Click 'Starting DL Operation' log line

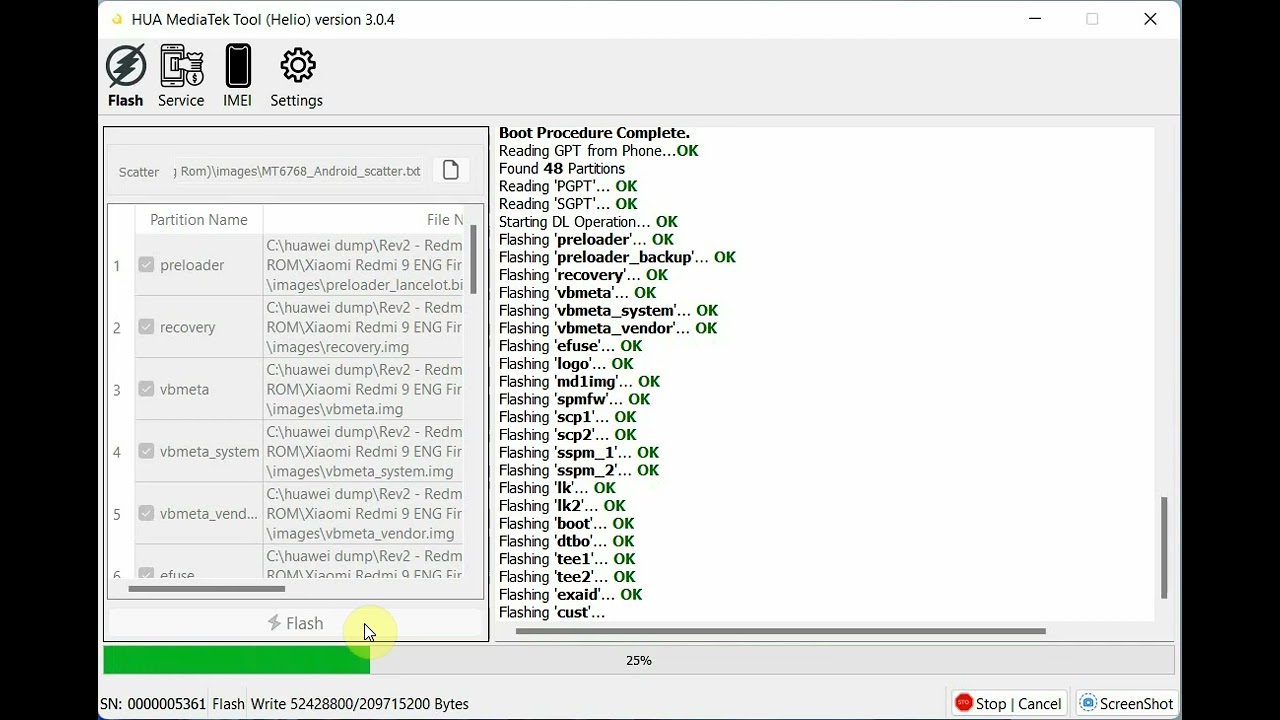(588, 222)
